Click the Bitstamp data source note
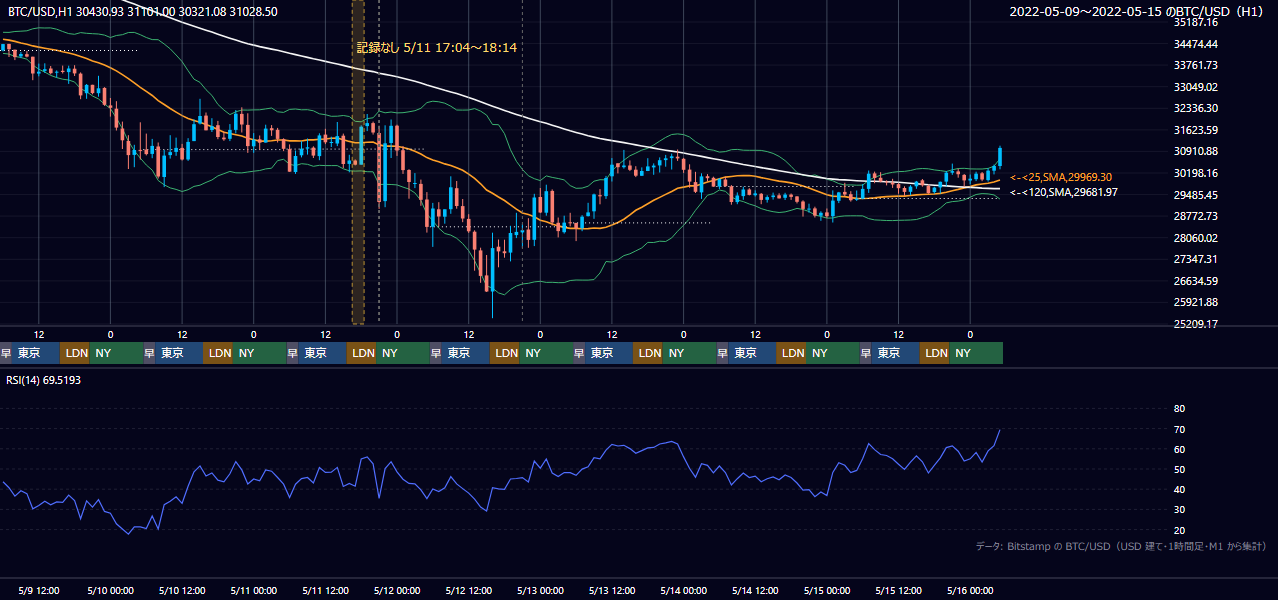 pyautogui.click(x=1121, y=546)
